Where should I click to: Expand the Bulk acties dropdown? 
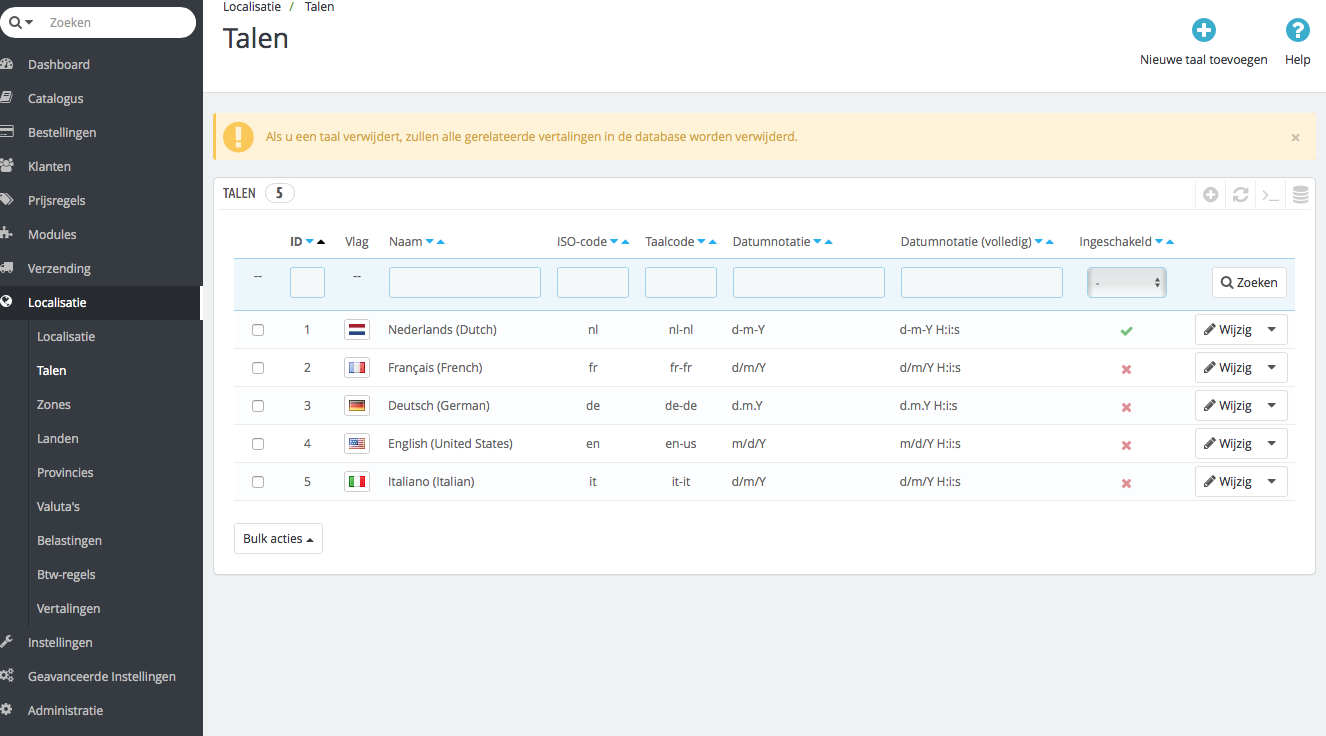click(x=278, y=539)
